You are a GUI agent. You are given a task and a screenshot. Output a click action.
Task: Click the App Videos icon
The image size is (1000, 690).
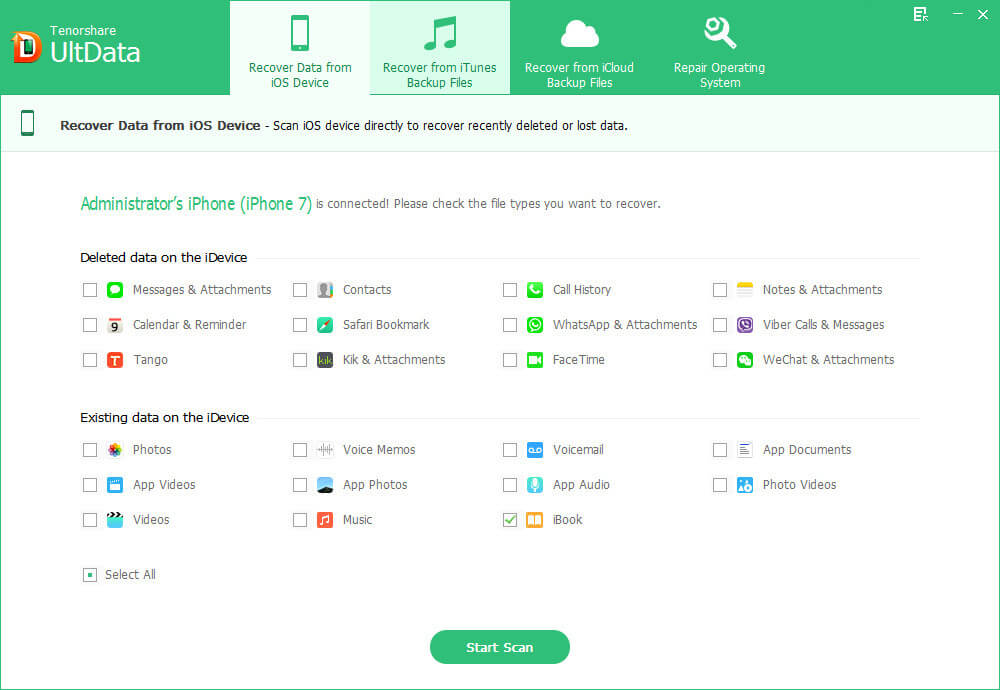115,485
